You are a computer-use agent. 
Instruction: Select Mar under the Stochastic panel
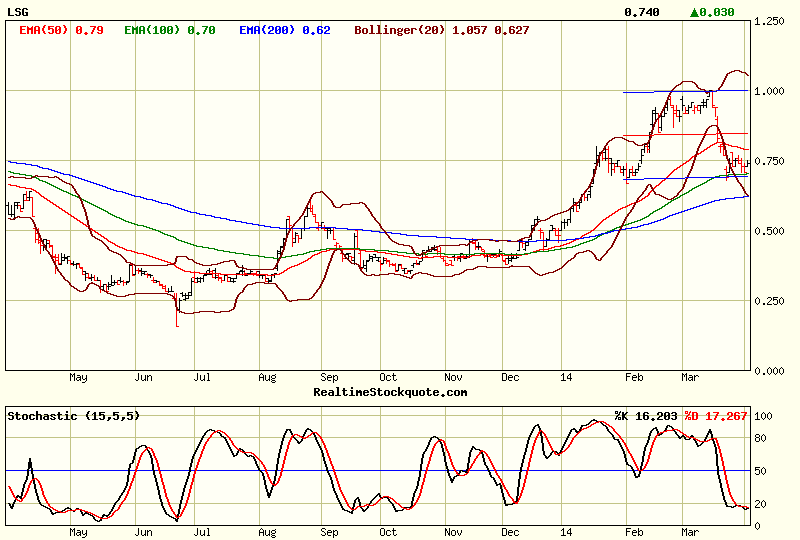point(690,532)
